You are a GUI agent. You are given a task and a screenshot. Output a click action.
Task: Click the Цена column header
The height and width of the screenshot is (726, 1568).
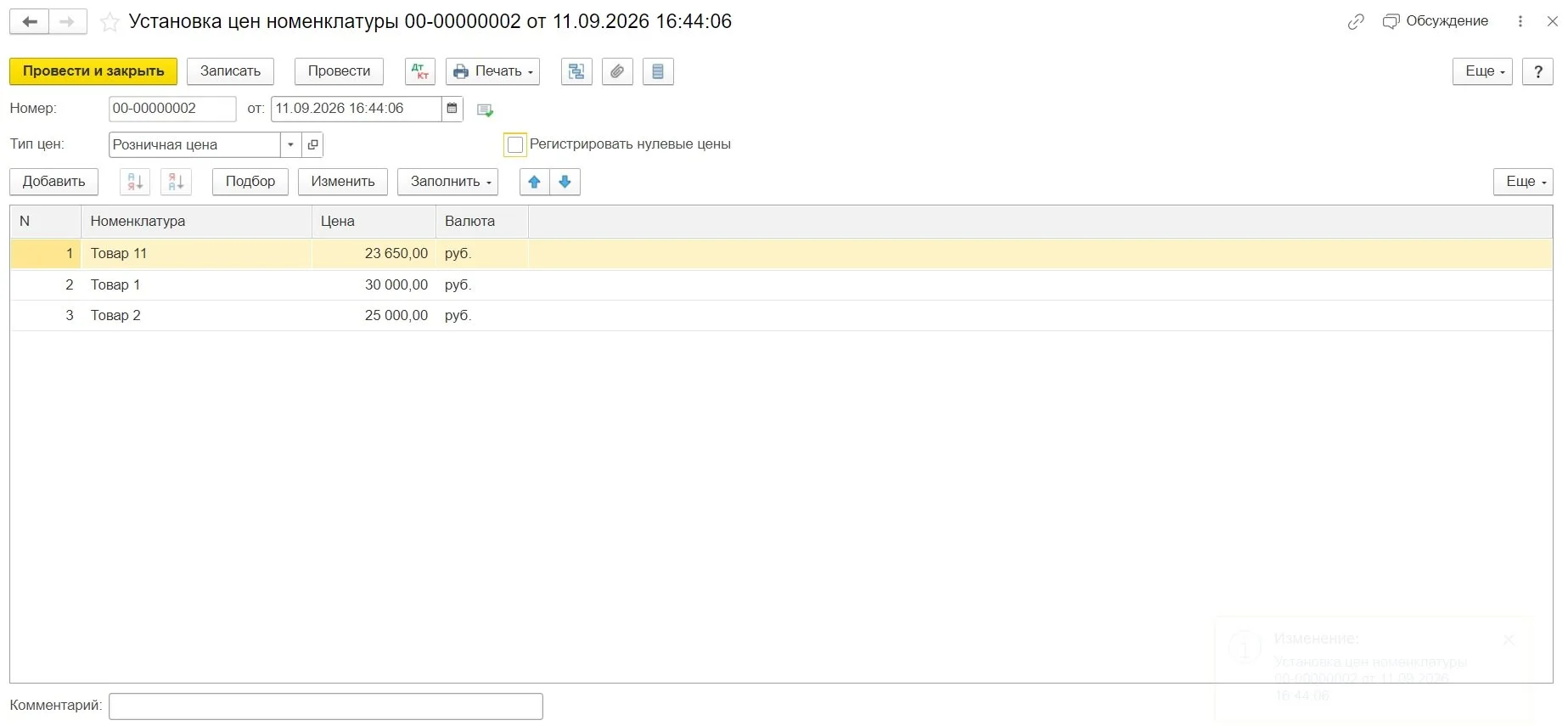point(374,222)
